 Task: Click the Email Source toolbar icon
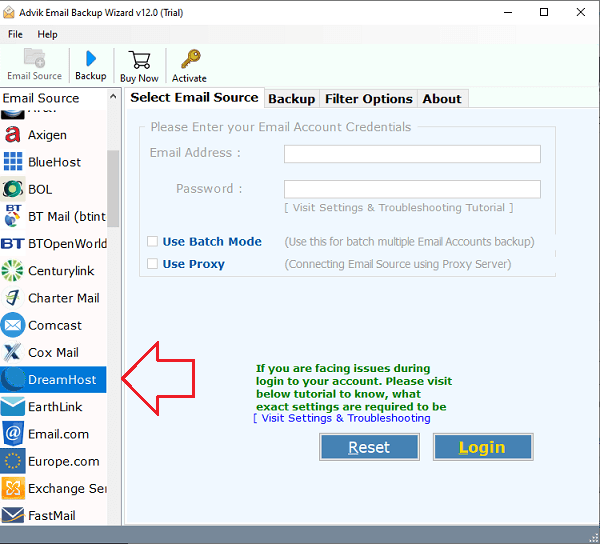34,60
